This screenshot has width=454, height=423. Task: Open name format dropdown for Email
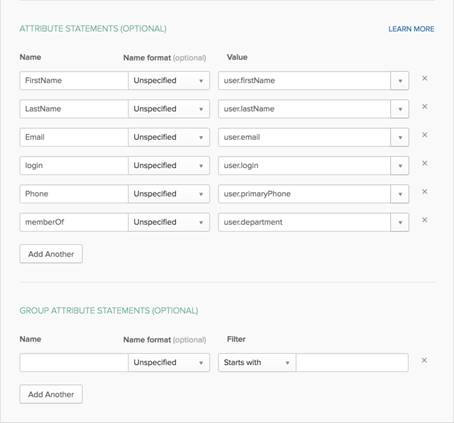click(x=169, y=137)
